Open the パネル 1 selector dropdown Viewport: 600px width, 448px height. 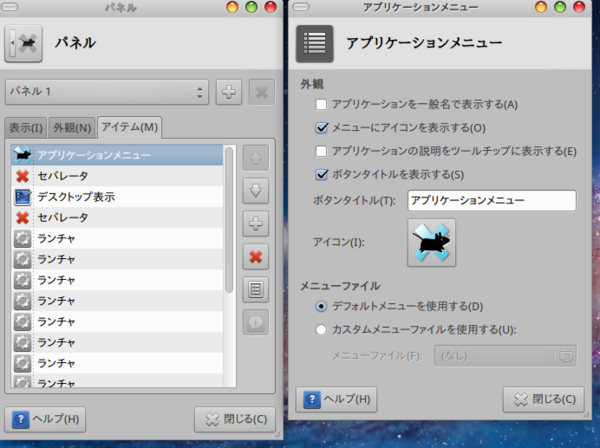coord(107,92)
